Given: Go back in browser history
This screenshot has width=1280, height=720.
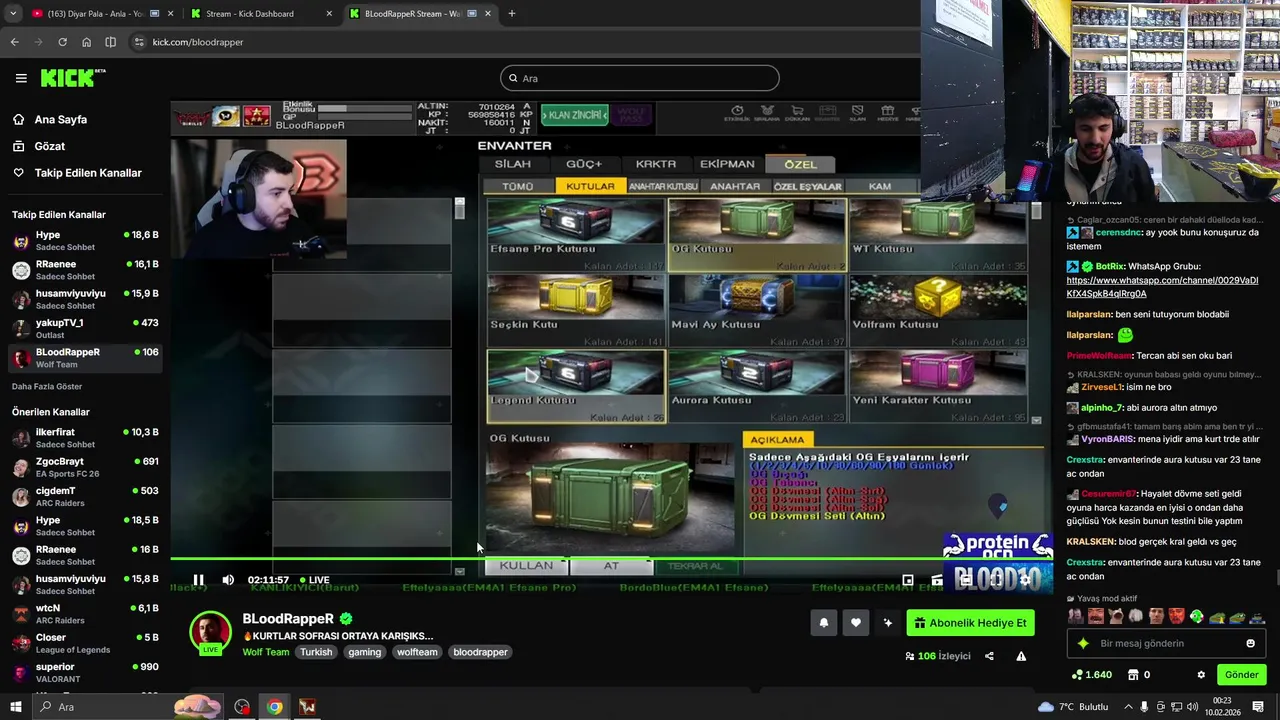Looking at the screenshot, I should pos(14,42).
